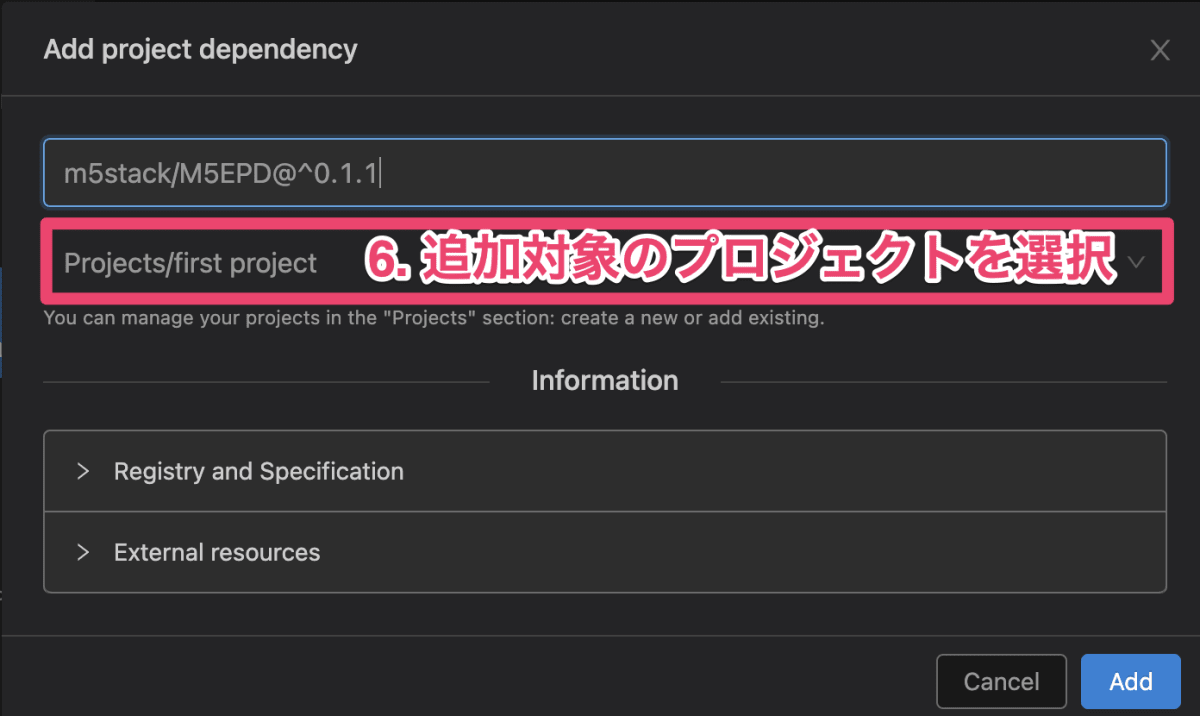Image resolution: width=1200 pixels, height=716 pixels.
Task: Click the Add project dependency title
Action: point(200,49)
